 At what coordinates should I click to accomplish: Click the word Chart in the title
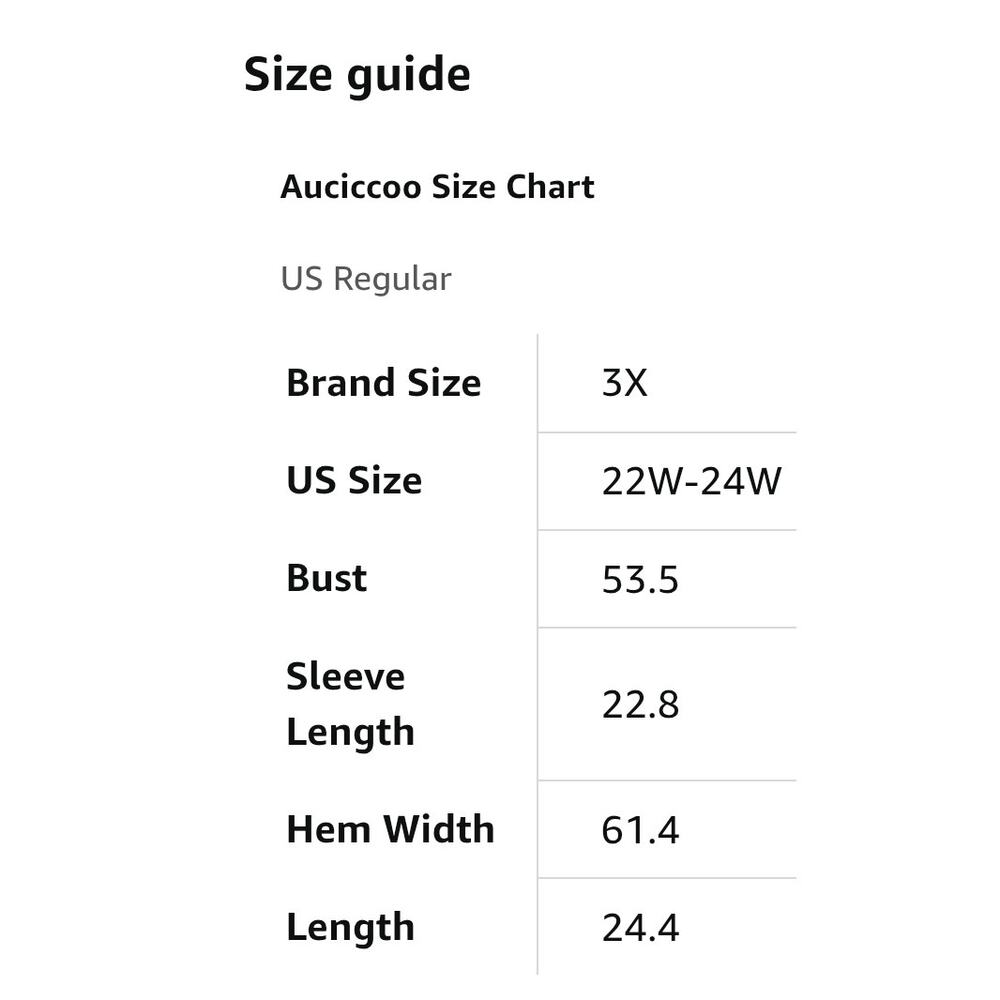(x=550, y=187)
